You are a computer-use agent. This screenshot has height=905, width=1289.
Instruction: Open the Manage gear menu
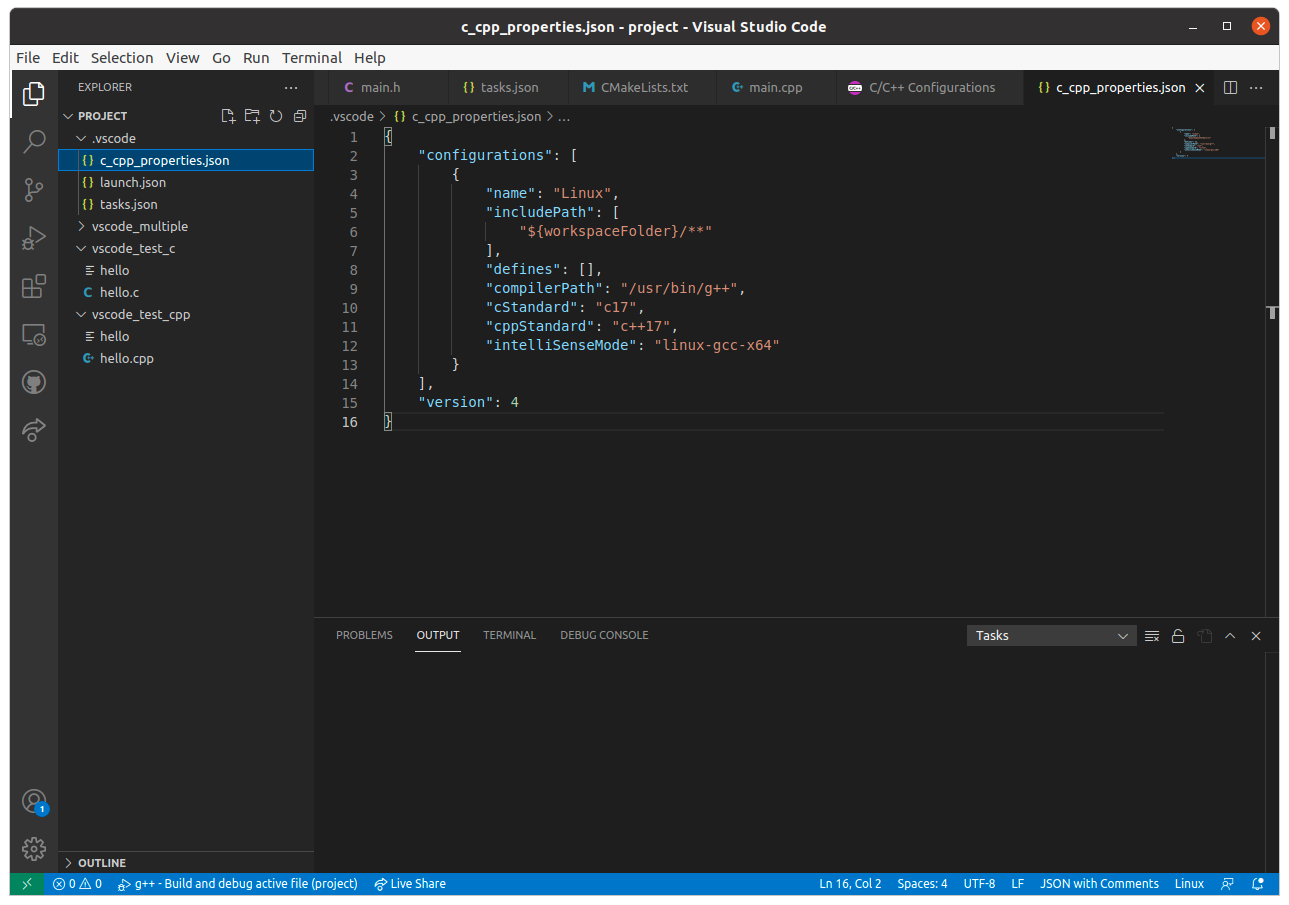click(x=34, y=849)
